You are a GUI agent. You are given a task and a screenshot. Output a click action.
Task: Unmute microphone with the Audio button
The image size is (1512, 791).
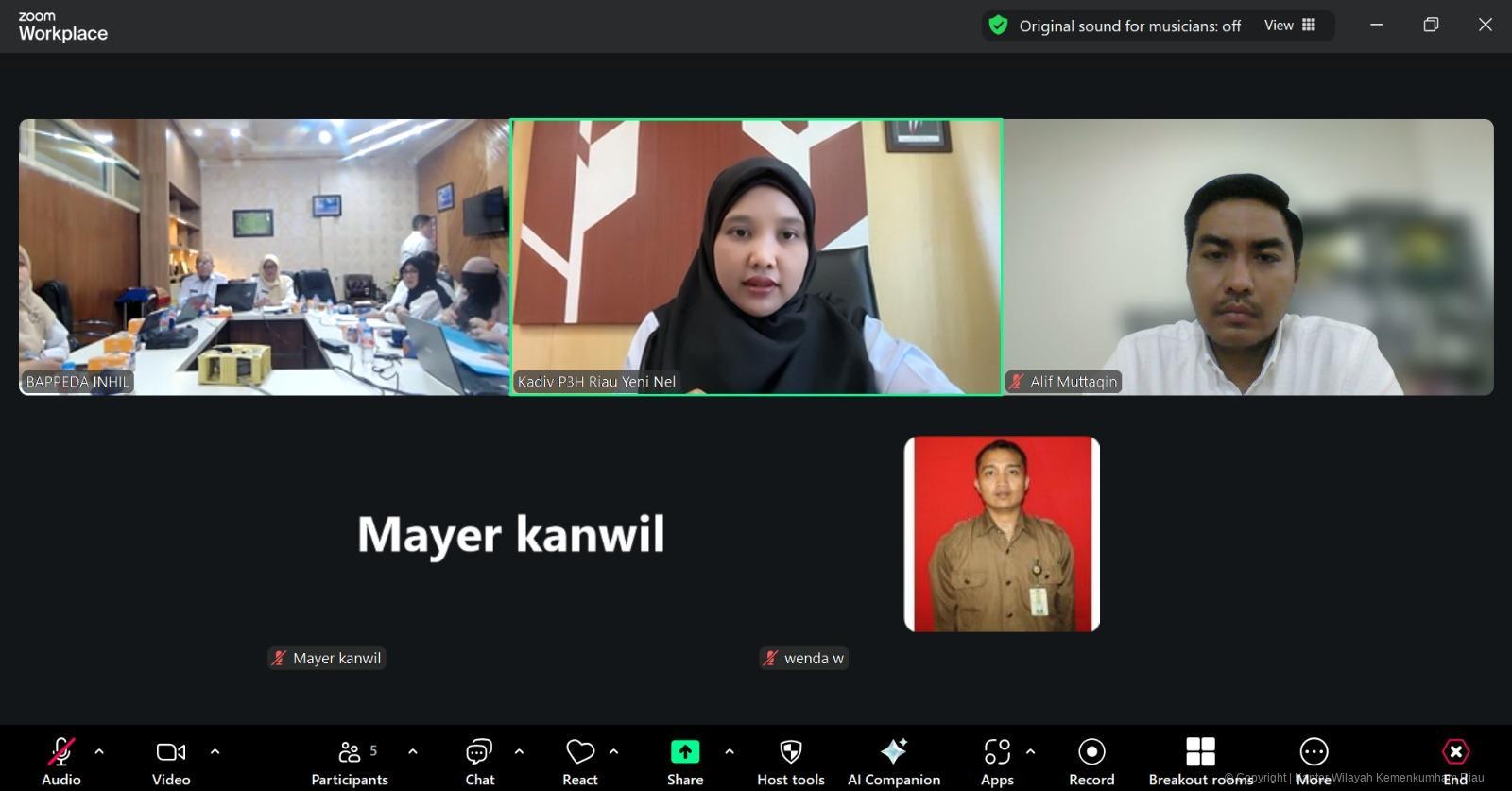[60, 761]
